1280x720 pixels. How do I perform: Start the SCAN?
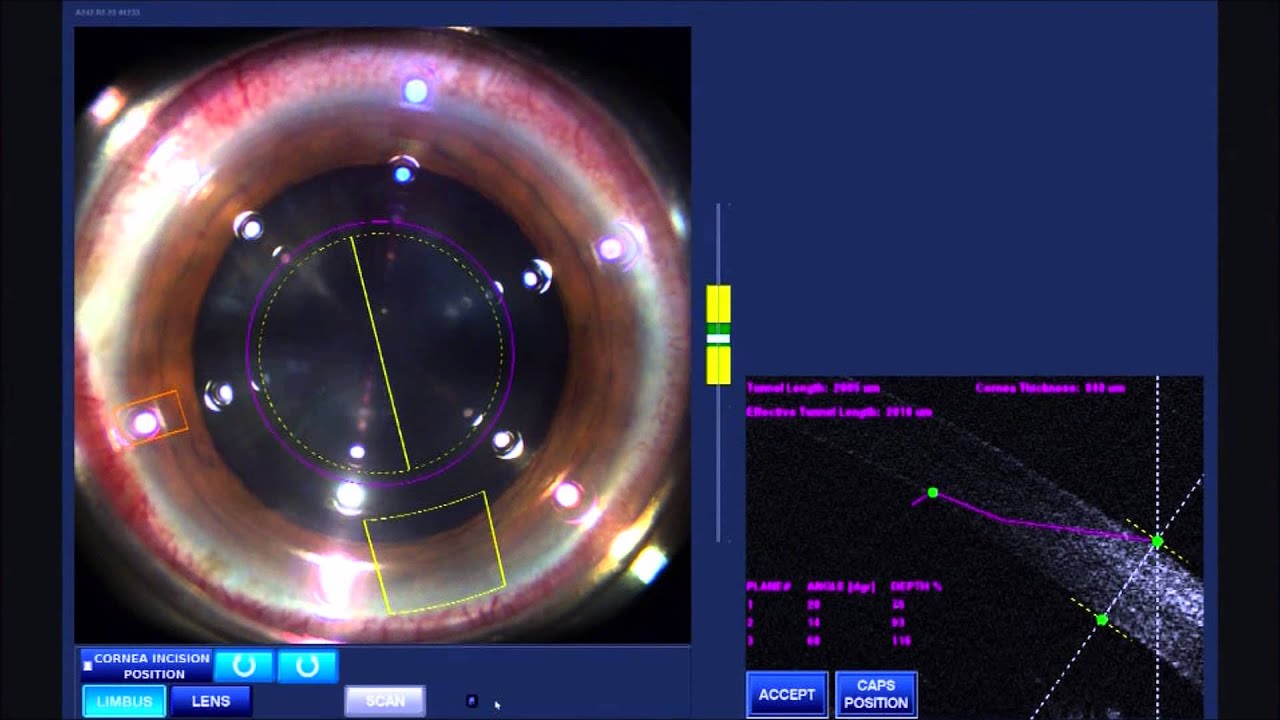tap(385, 701)
